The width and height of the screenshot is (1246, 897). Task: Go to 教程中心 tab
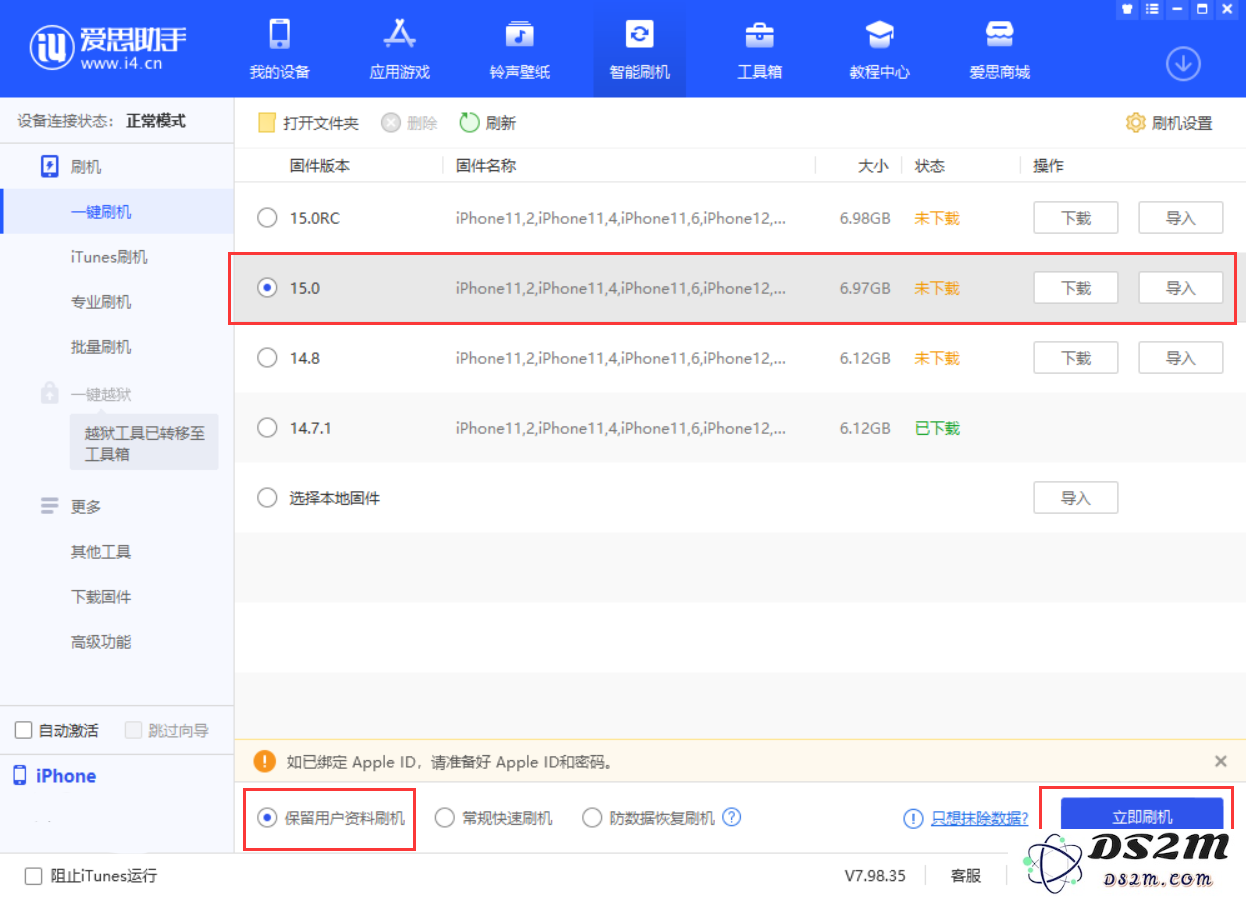click(879, 48)
